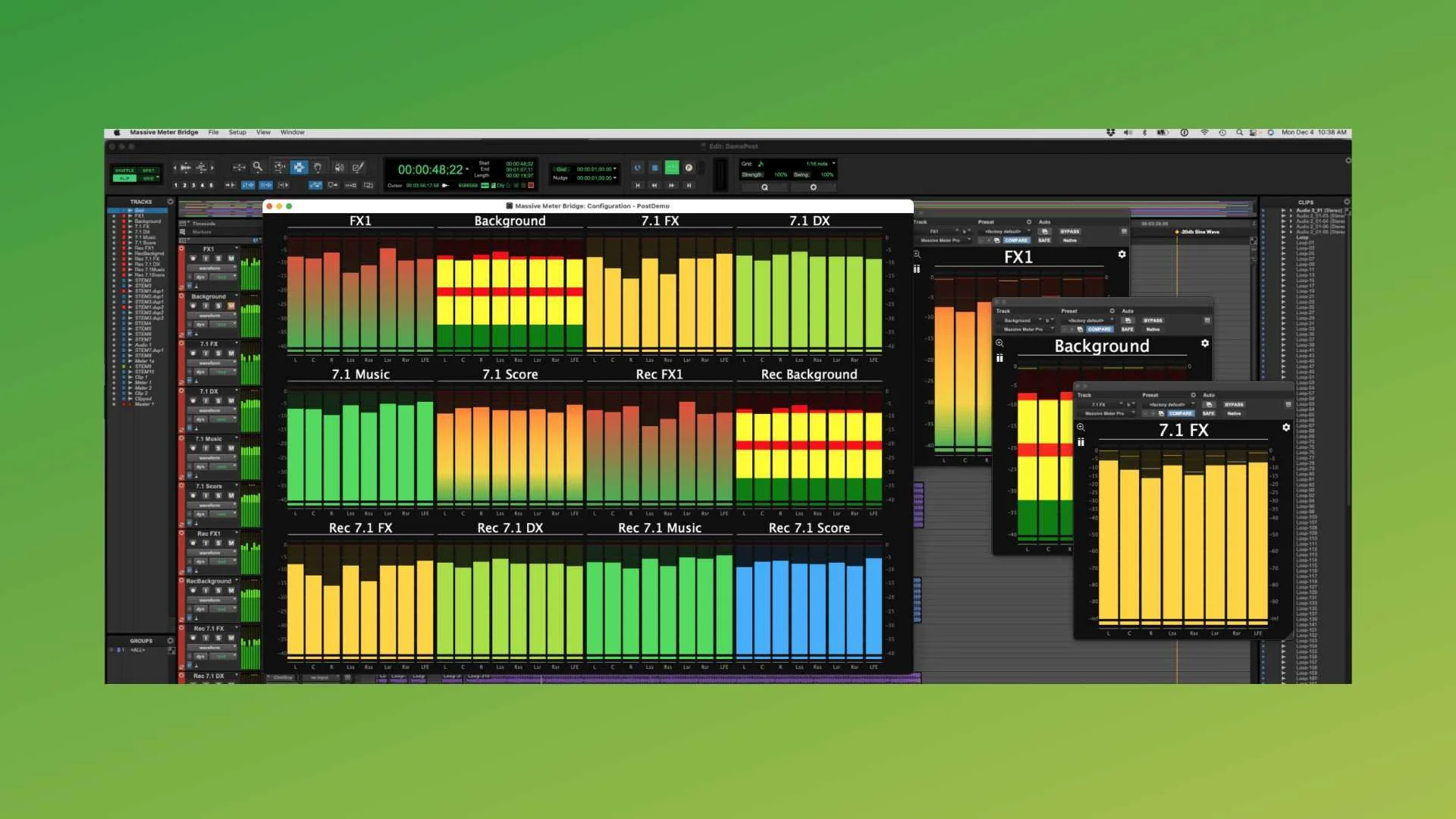
Task: Open settings gear in 7.1 FX meter window
Action: click(x=1286, y=428)
